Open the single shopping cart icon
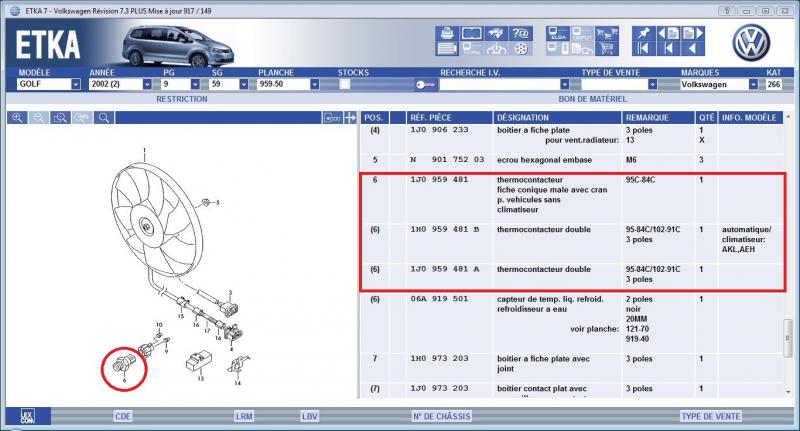Image resolution: width=800 pixels, height=431 pixels. click(x=606, y=49)
